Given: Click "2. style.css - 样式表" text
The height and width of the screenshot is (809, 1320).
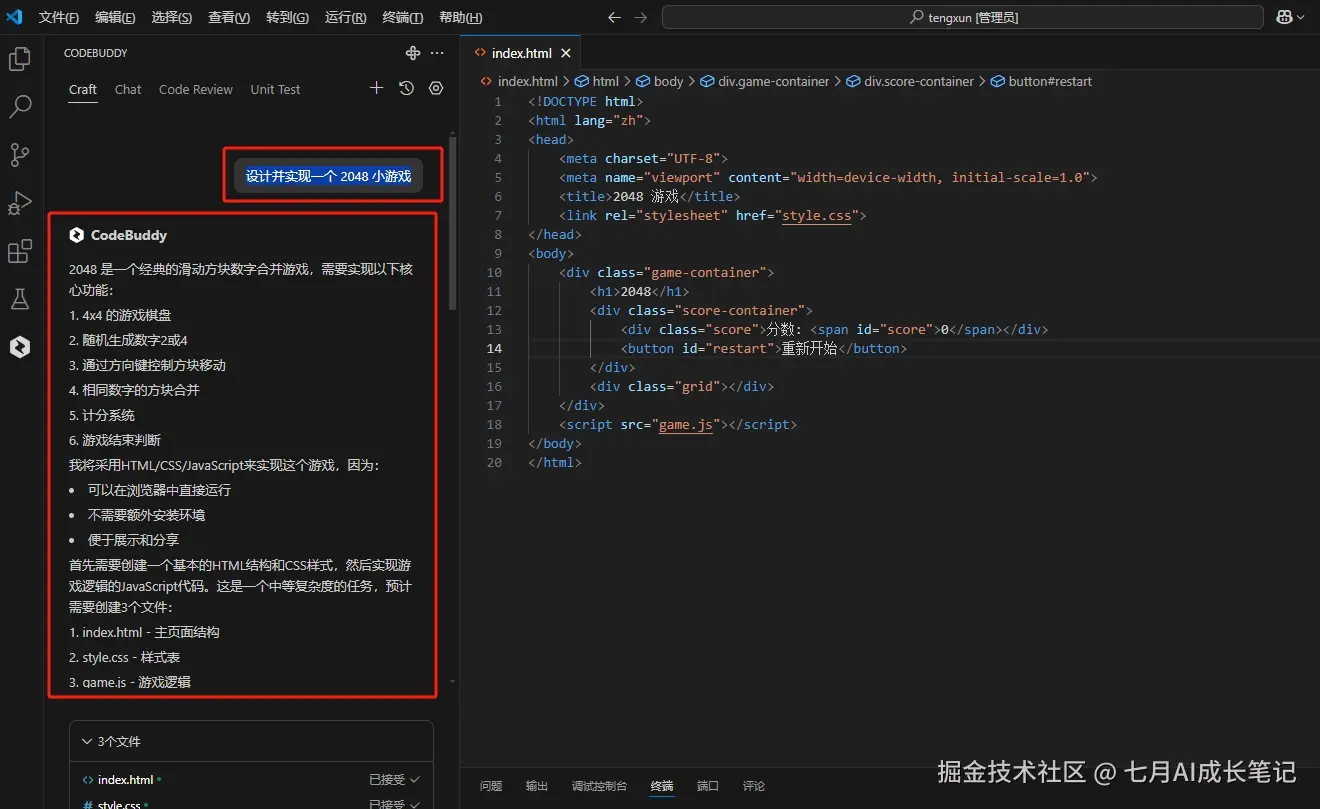Looking at the screenshot, I should pyautogui.click(x=125, y=657).
